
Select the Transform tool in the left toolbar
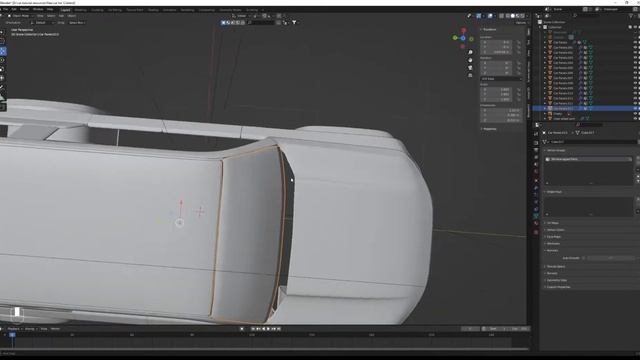click(x=2, y=78)
